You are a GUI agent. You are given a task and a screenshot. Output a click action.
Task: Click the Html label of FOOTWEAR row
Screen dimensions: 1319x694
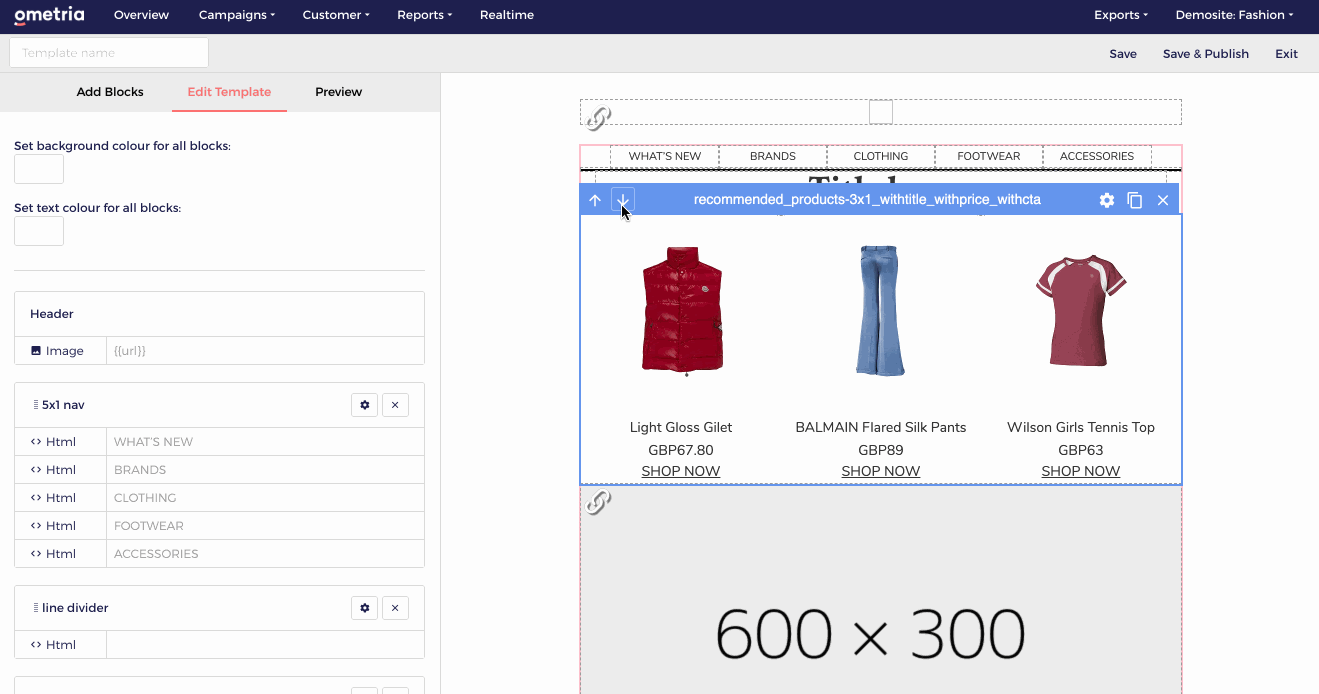(53, 526)
